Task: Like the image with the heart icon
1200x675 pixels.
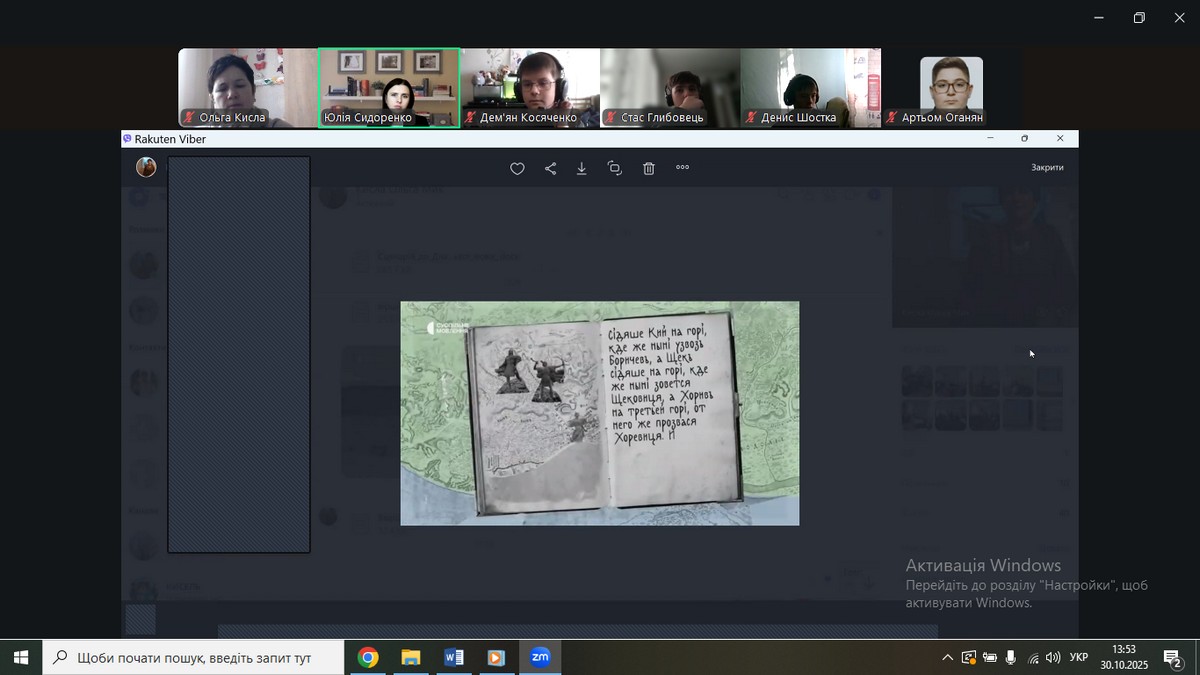Action: pyautogui.click(x=517, y=169)
